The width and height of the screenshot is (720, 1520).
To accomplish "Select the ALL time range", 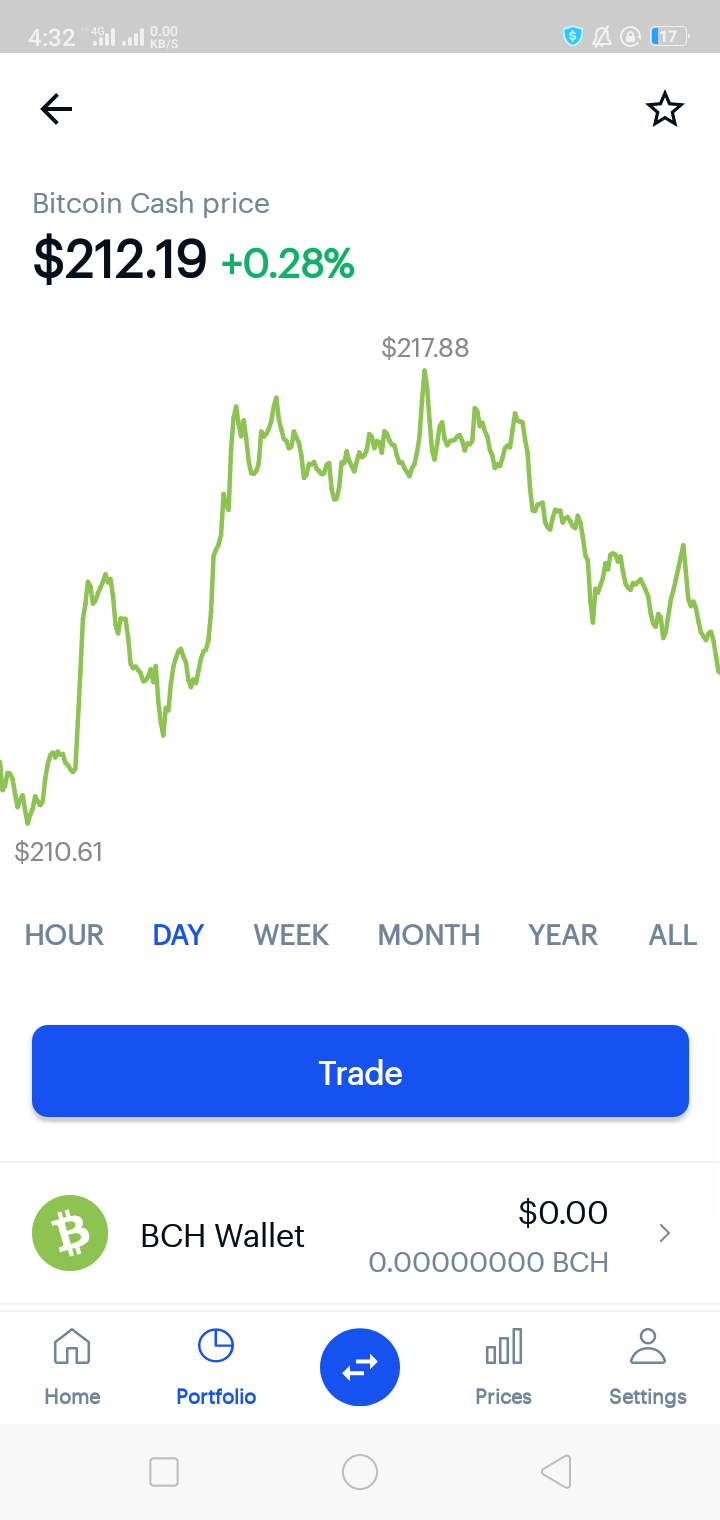I will pos(673,935).
